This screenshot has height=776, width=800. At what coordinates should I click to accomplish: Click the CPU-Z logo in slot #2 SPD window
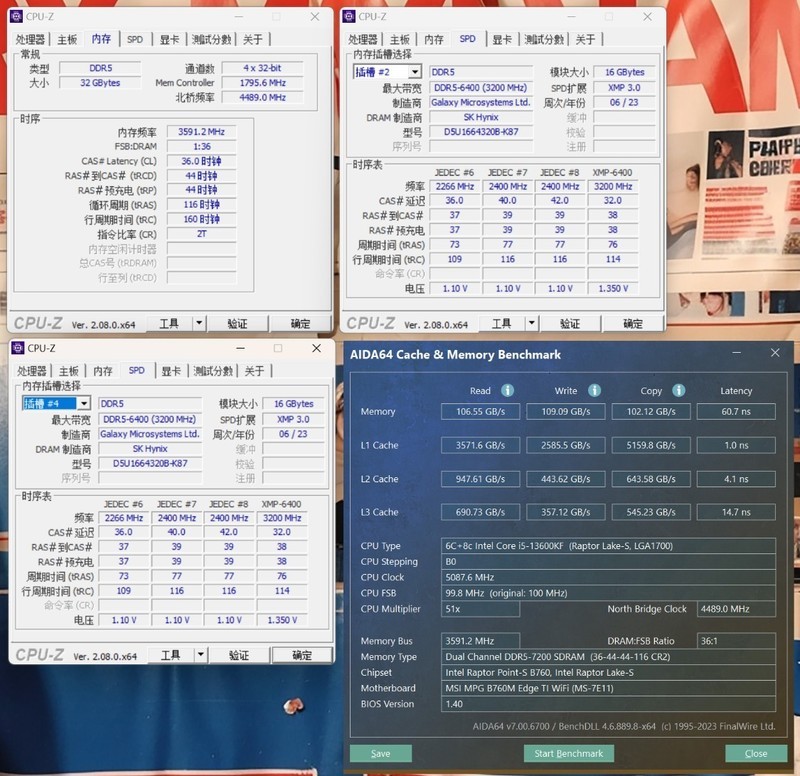click(373, 323)
